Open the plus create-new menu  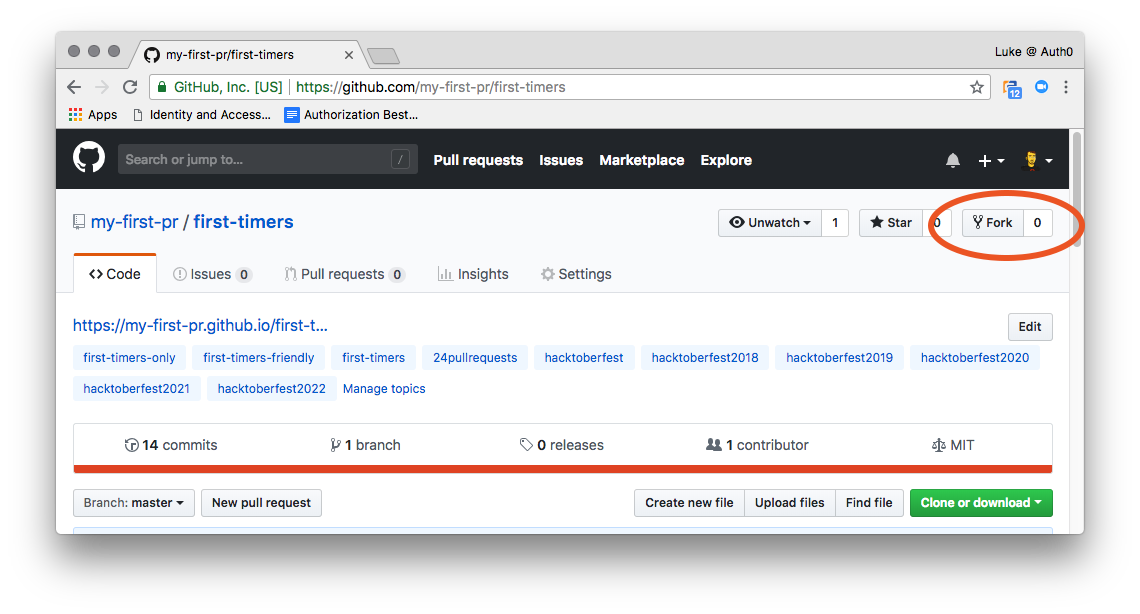pos(990,161)
